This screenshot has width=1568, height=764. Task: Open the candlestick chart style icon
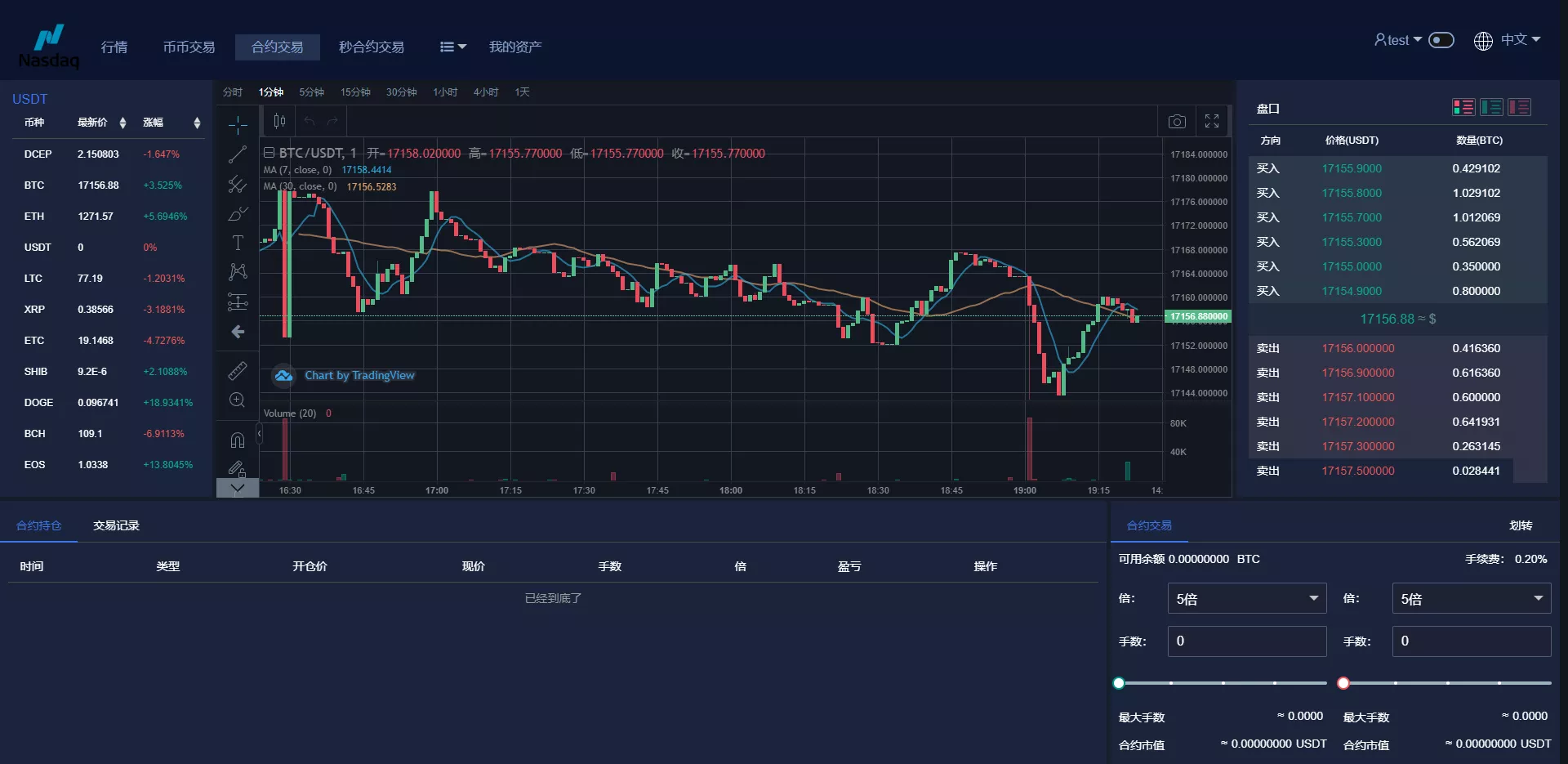click(x=279, y=122)
